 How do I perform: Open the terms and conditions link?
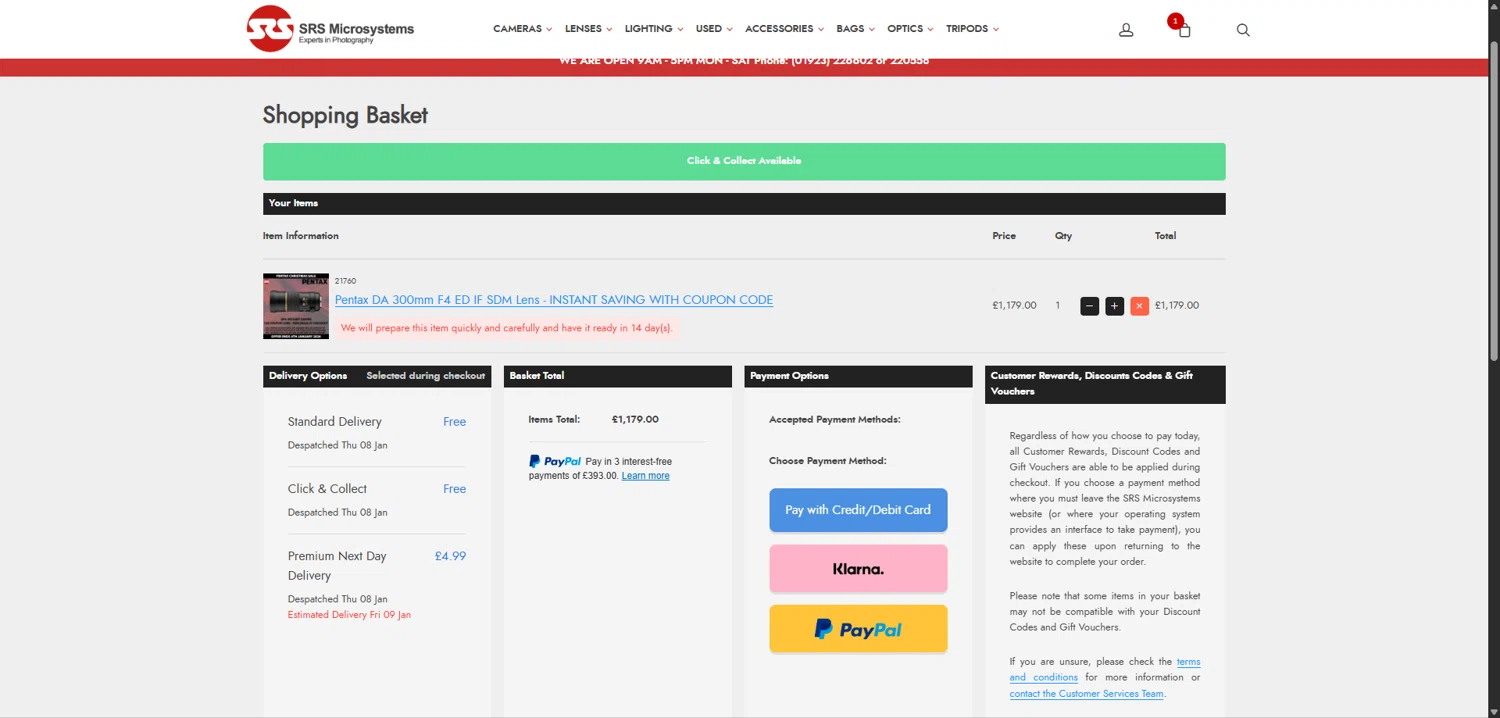[x=1105, y=669]
